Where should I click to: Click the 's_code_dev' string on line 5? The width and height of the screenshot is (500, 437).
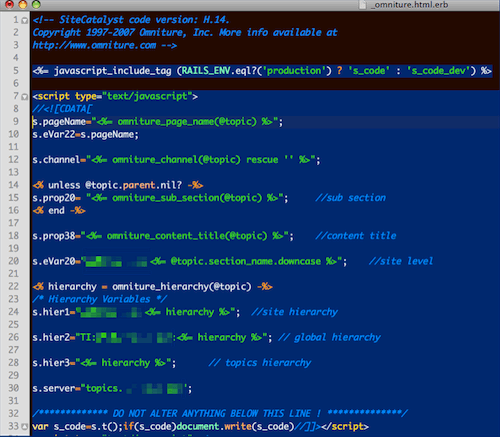pos(438,71)
